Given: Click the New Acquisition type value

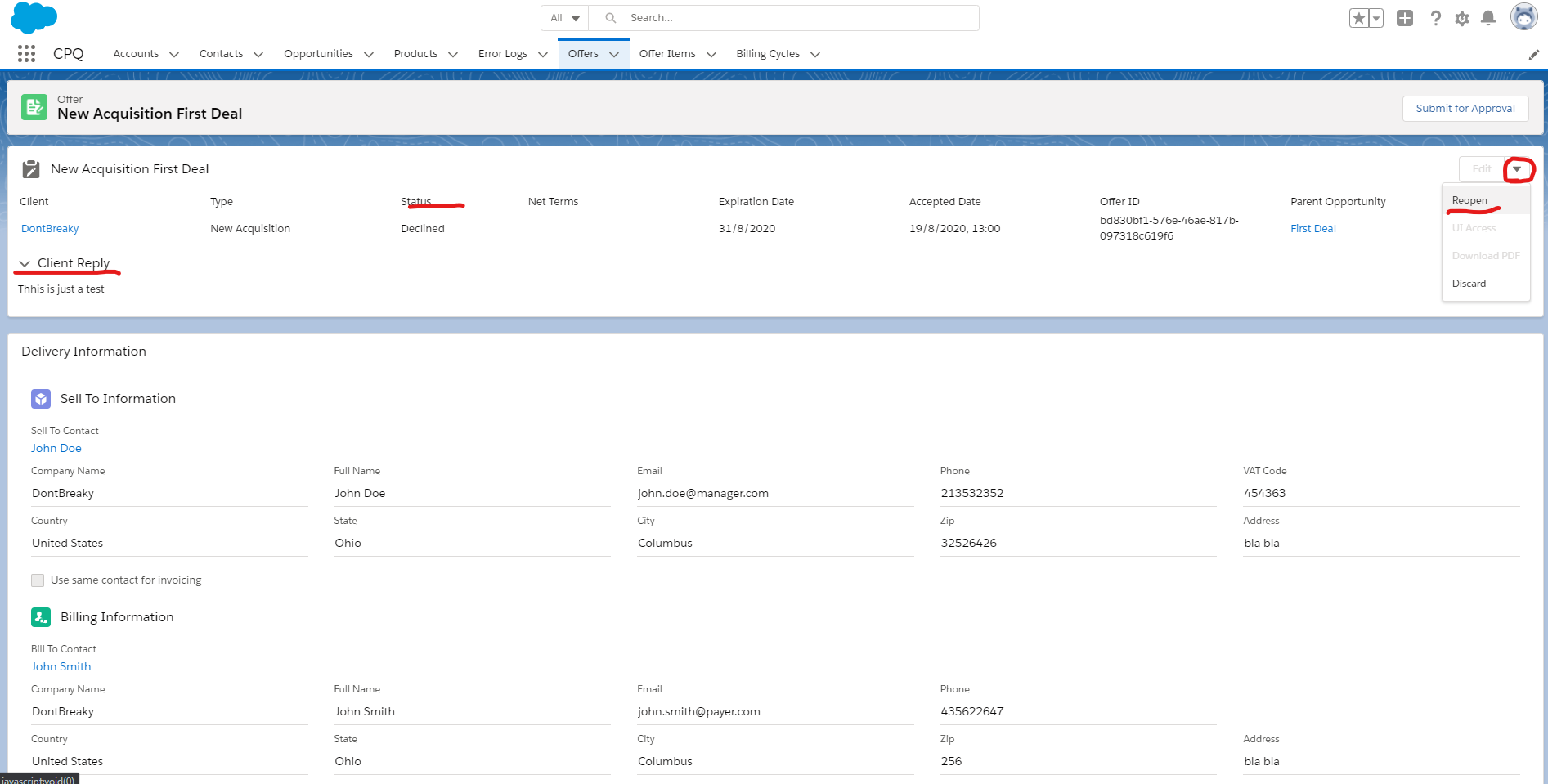Looking at the screenshot, I should (250, 229).
